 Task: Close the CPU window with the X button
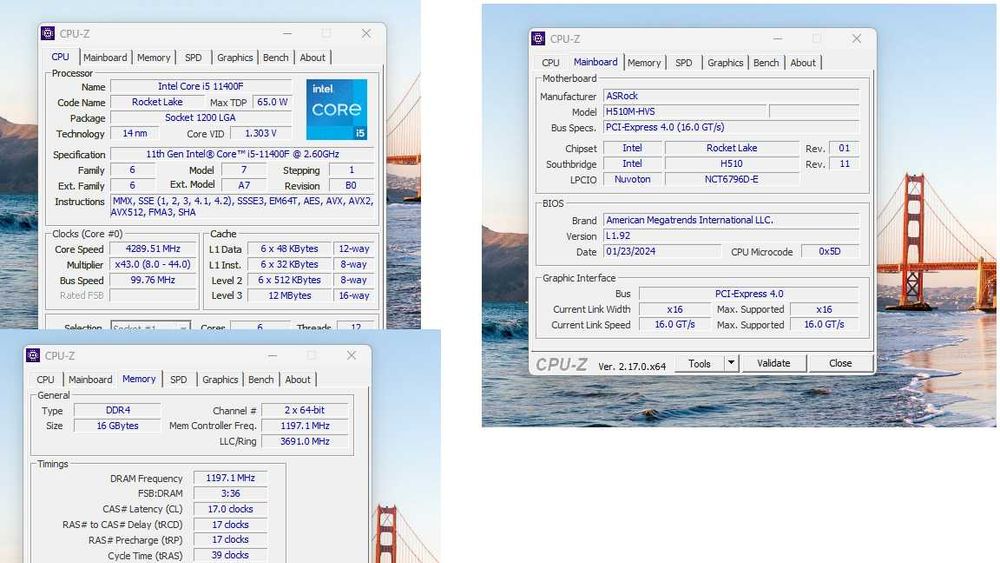click(366, 33)
